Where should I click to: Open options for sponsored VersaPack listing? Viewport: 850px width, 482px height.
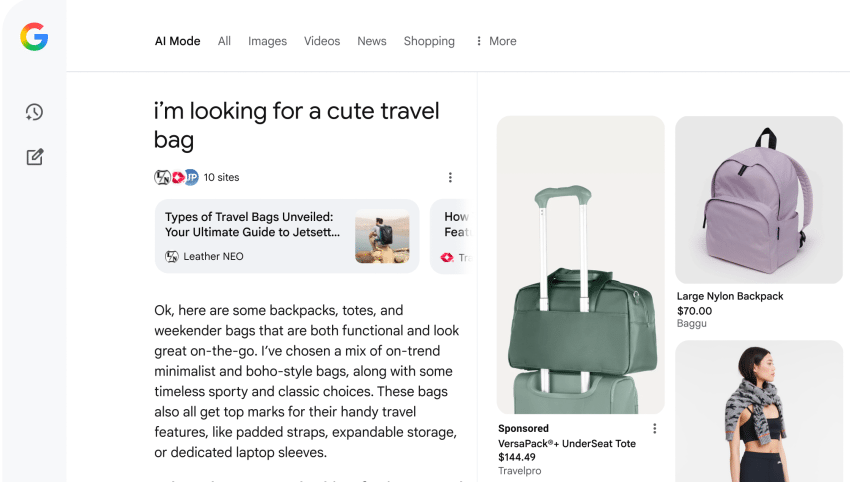pos(655,429)
